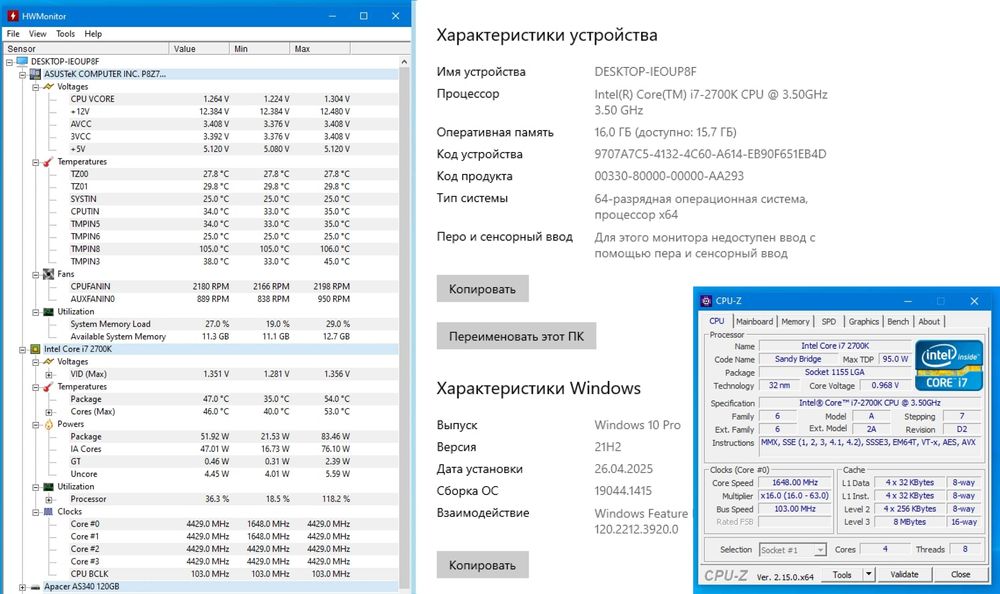The width and height of the screenshot is (1000, 594).
Task: Open the File menu in HWMonitor
Action: [13, 34]
